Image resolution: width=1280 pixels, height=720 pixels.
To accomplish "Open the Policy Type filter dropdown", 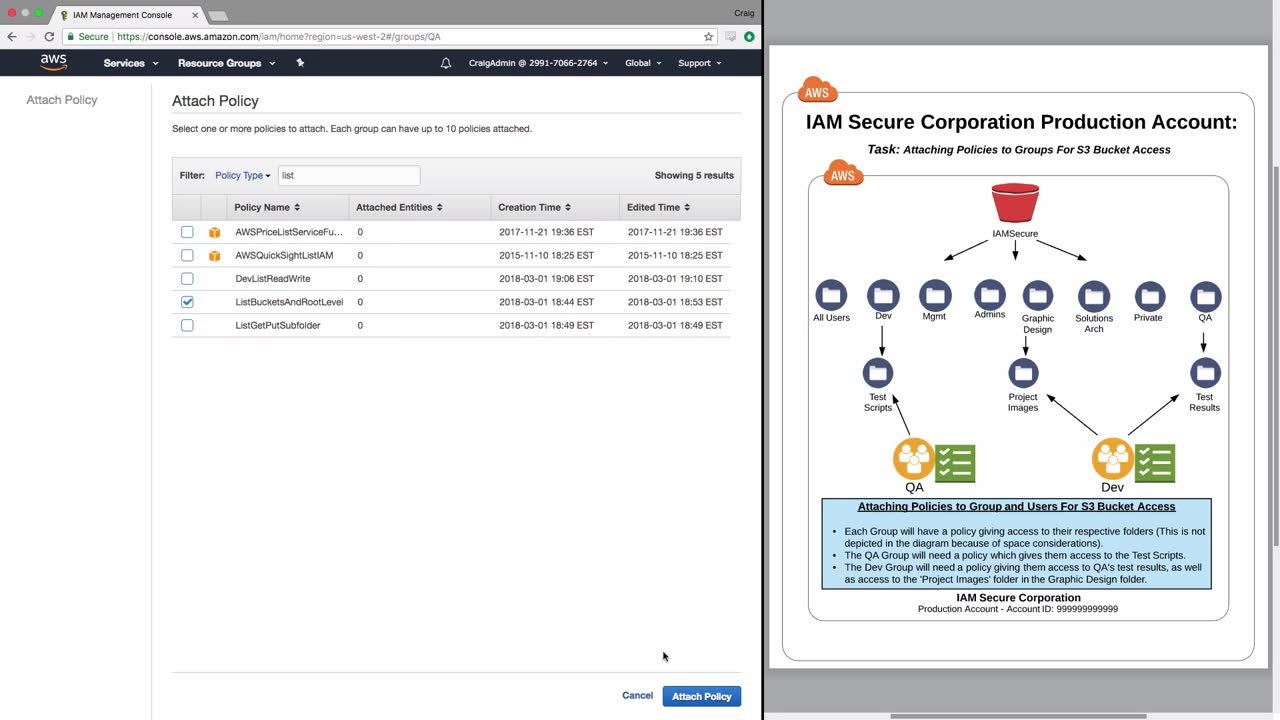I will point(243,175).
